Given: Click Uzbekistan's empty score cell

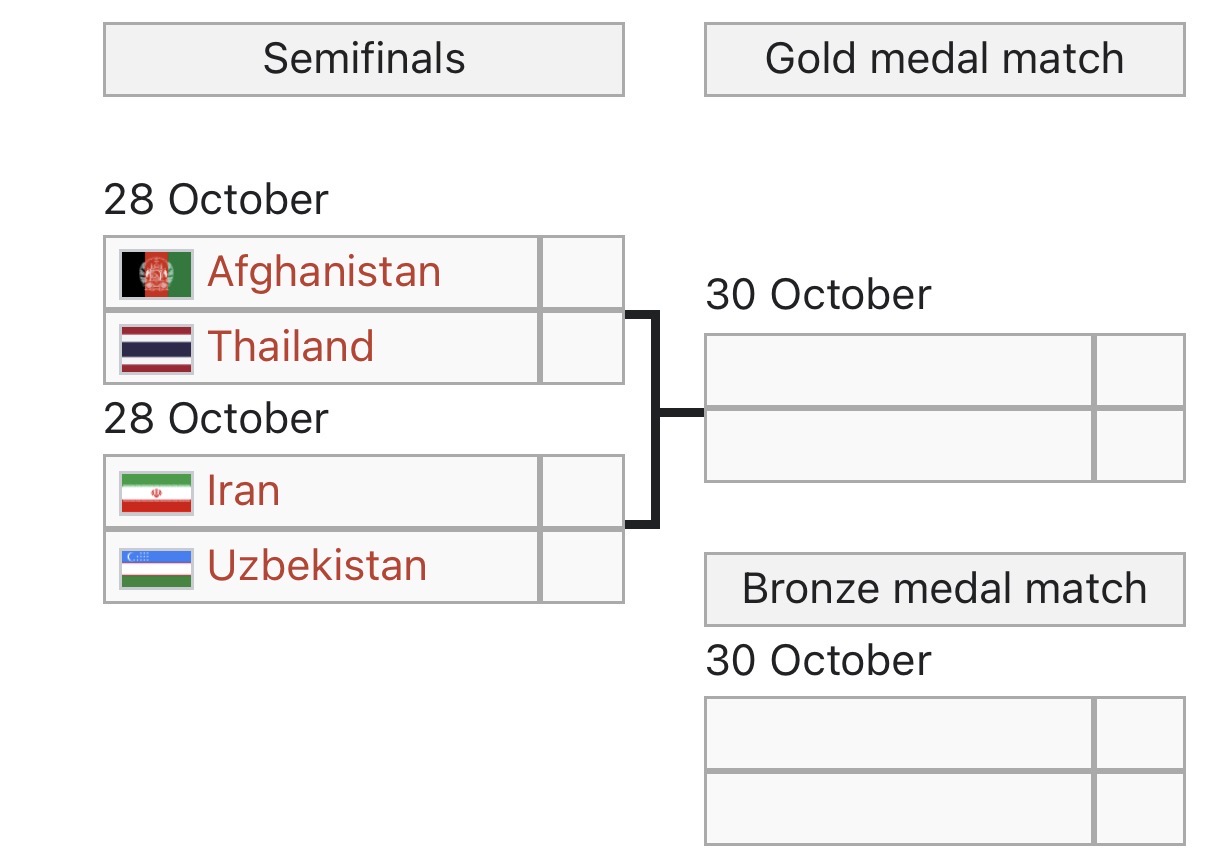Looking at the screenshot, I should 582,566.
